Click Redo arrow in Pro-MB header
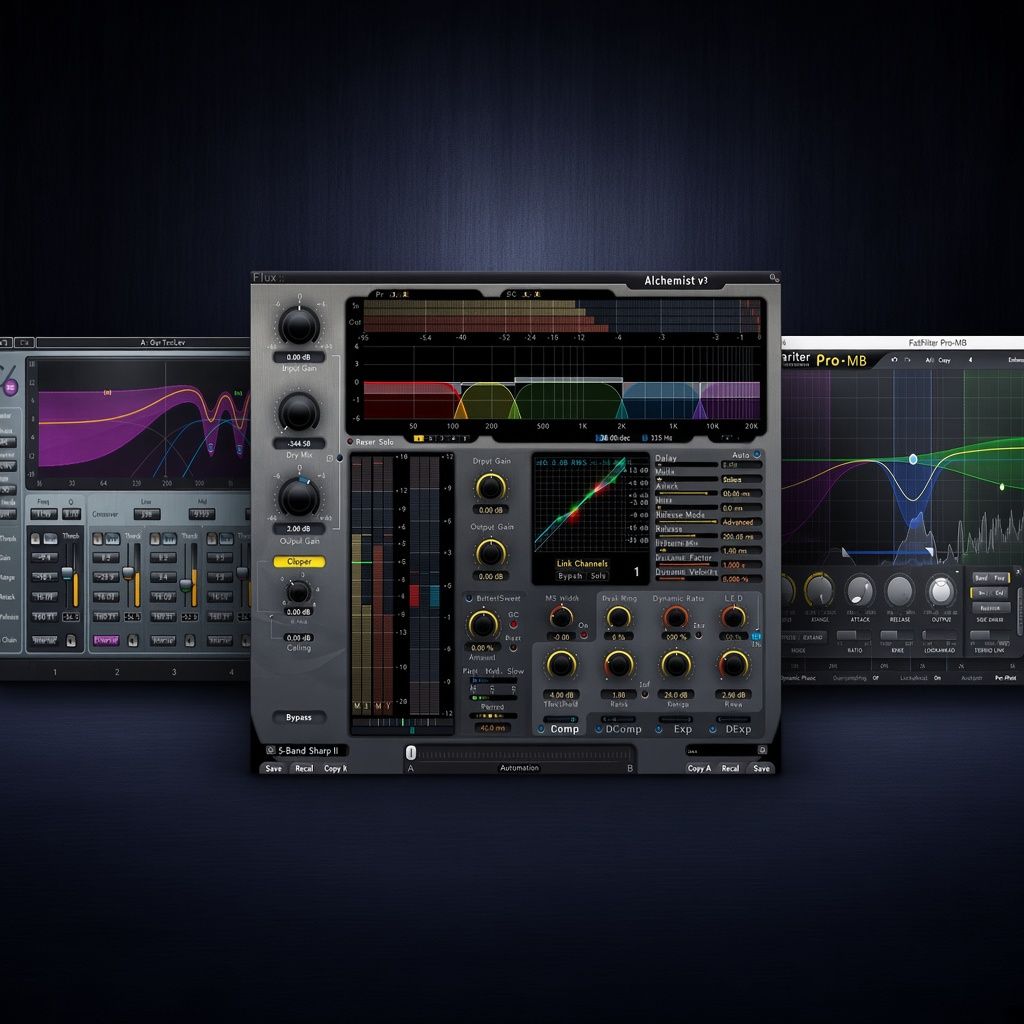The height and width of the screenshot is (1024, 1024). pos(908,360)
